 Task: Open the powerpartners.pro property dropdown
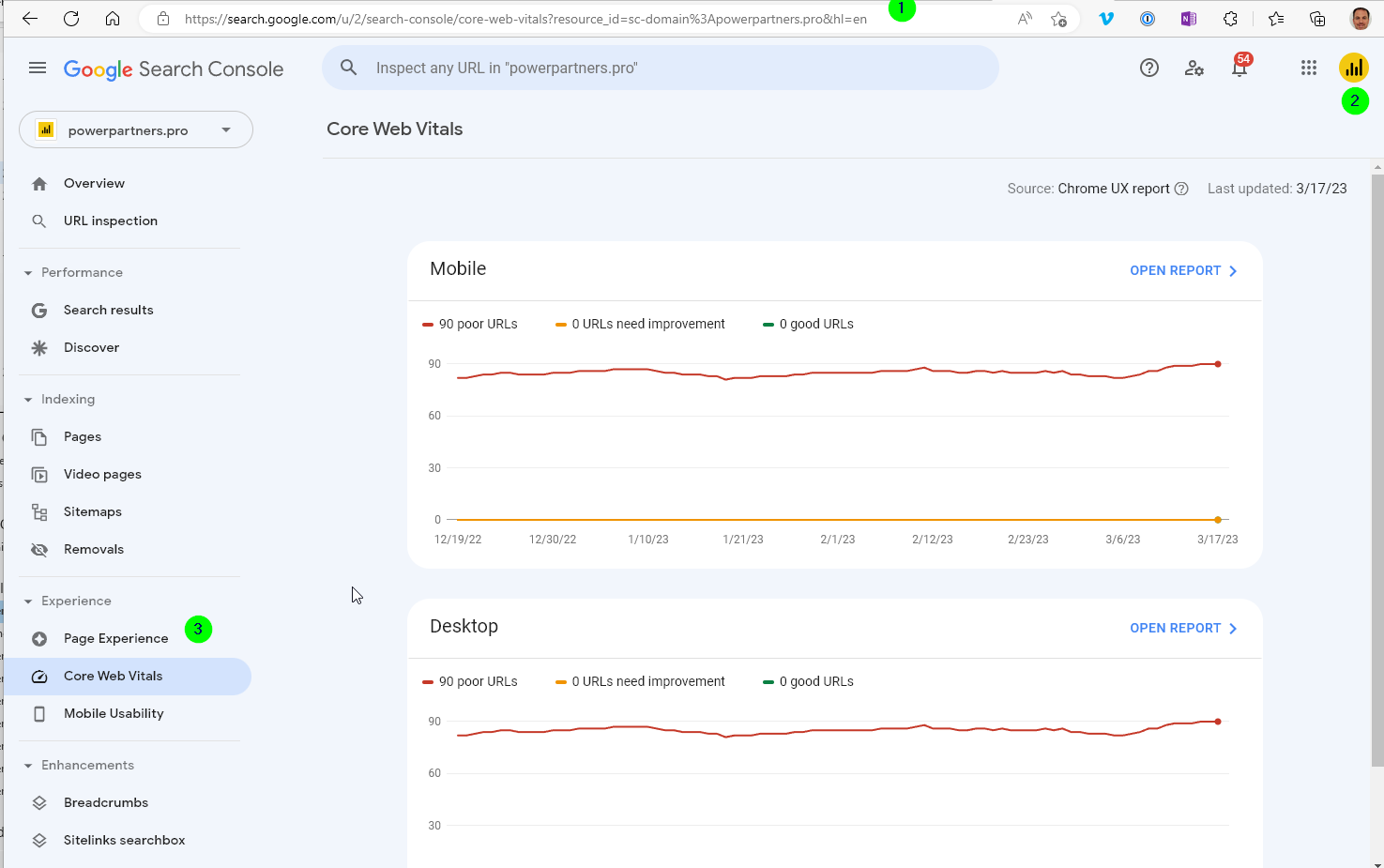136,129
